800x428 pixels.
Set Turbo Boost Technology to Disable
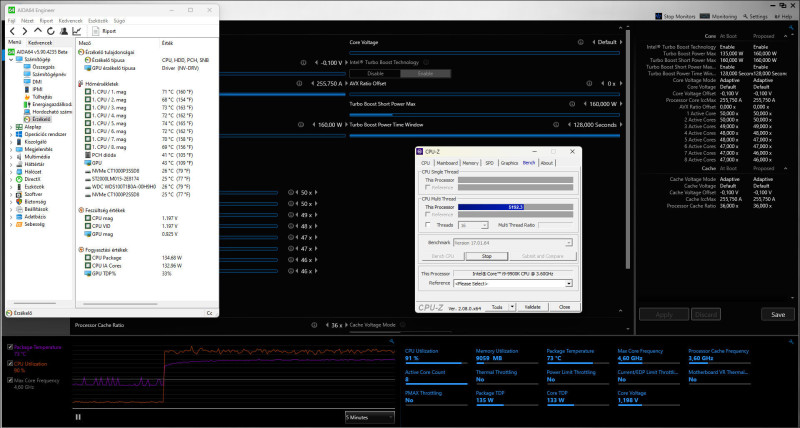tap(375, 73)
